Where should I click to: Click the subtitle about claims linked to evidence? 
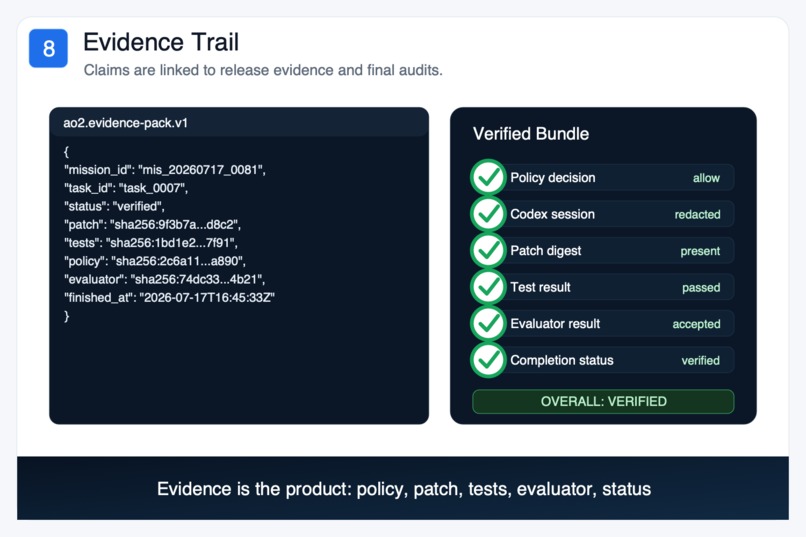263,70
